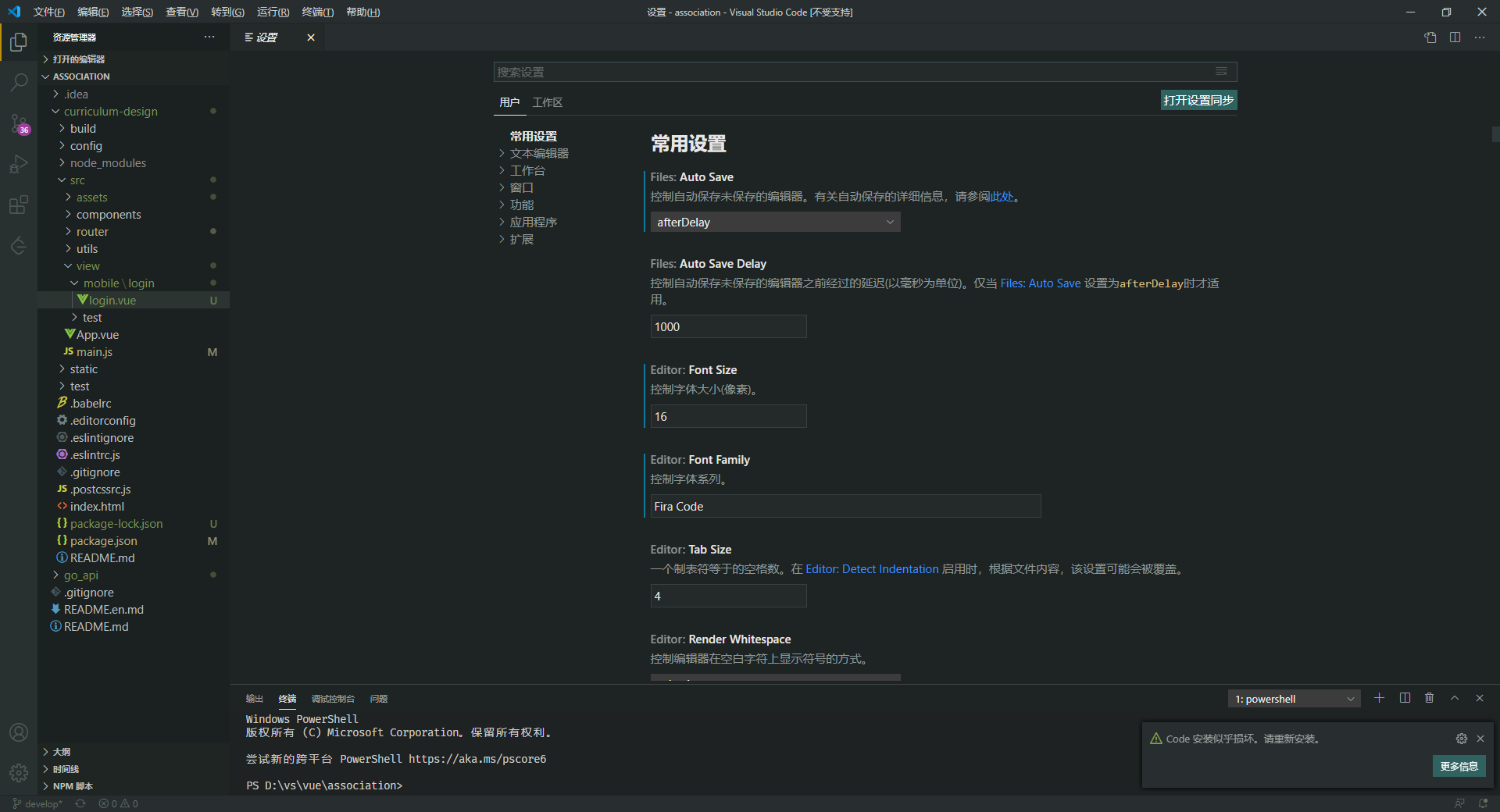Split the terminal panel
This screenshot has height=812, width=1500.
pos(1405,698)
